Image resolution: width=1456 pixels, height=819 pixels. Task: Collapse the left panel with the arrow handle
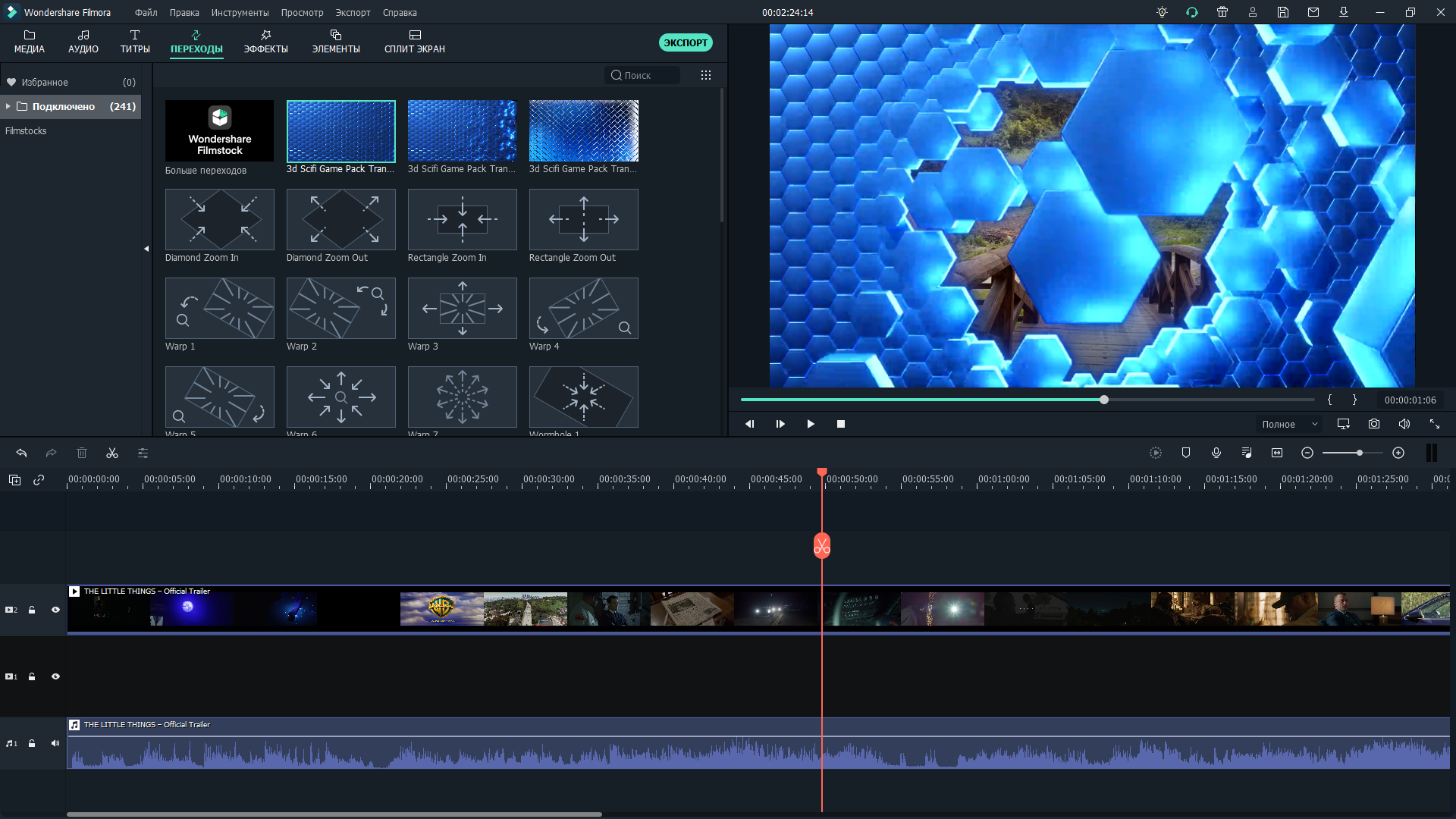point(146,249)
